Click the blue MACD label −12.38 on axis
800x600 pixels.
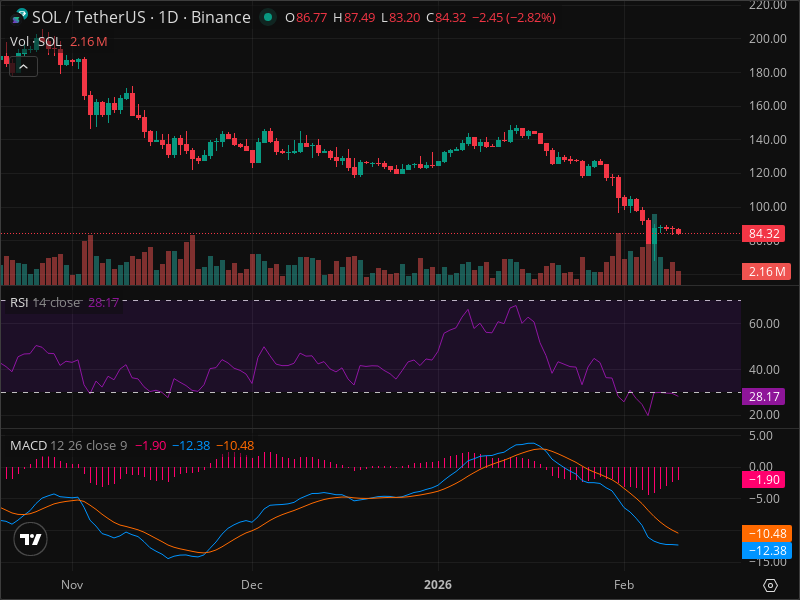pyautogui.click(x=767, y=551)
